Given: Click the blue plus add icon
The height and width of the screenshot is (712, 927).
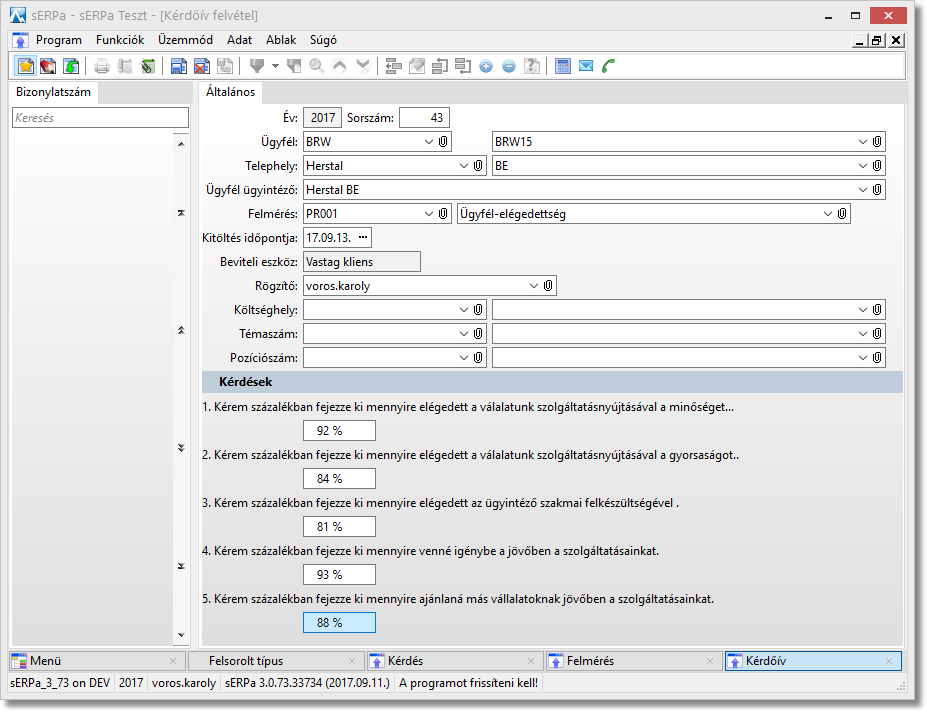Looking at the screenshot, I should click(486, 66).
